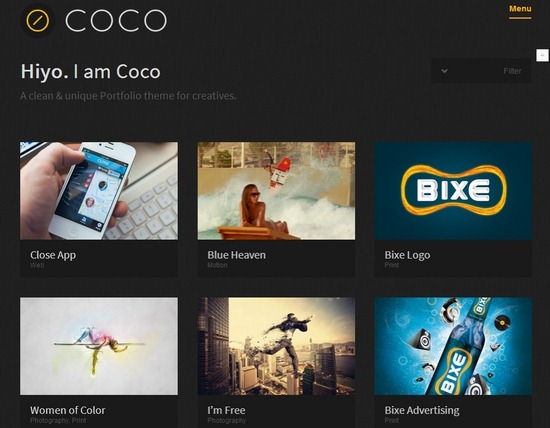Click the yellow circular Coco logo icon

click(x=38, y=20)
